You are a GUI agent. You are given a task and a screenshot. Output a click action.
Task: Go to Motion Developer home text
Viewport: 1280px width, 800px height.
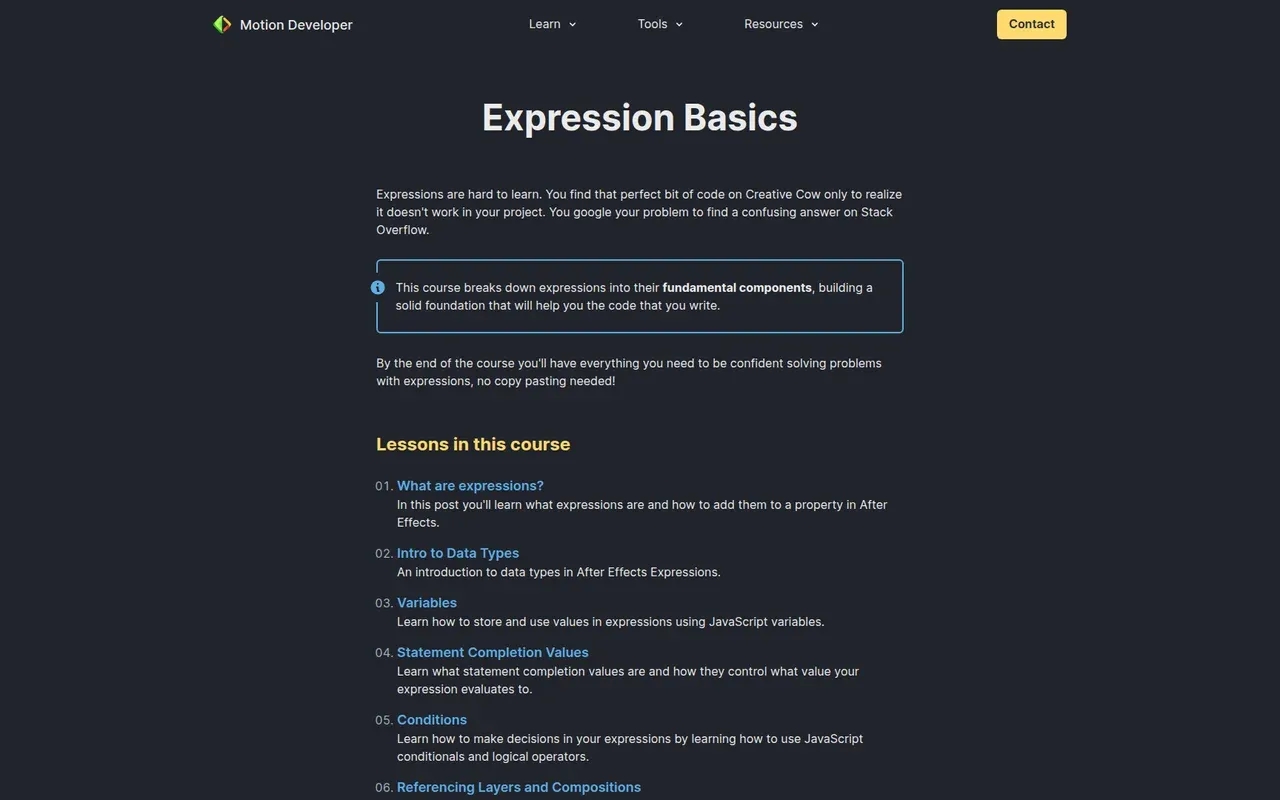296,25
